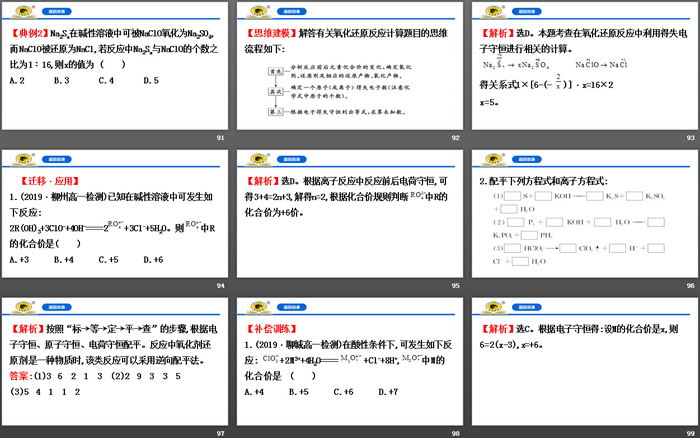Select option D. 5 on slide 91
Screen dimensions: 700x438
151,80
